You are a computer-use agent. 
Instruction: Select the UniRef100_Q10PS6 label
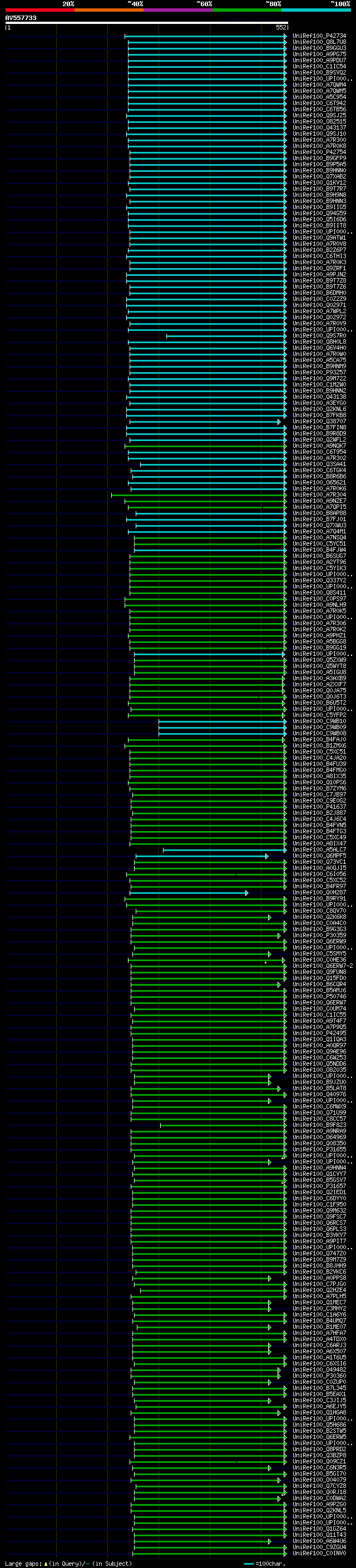pyautogui.click(x=319, y=783)
